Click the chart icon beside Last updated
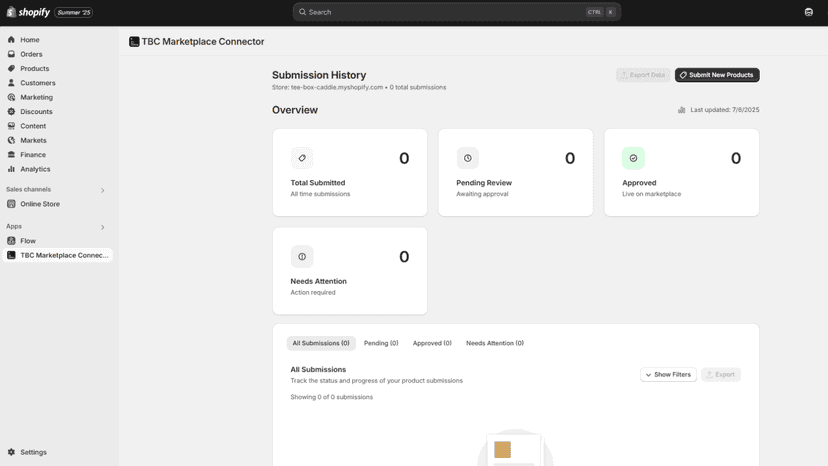The image size is (828, 466). (x=681, y=110)
